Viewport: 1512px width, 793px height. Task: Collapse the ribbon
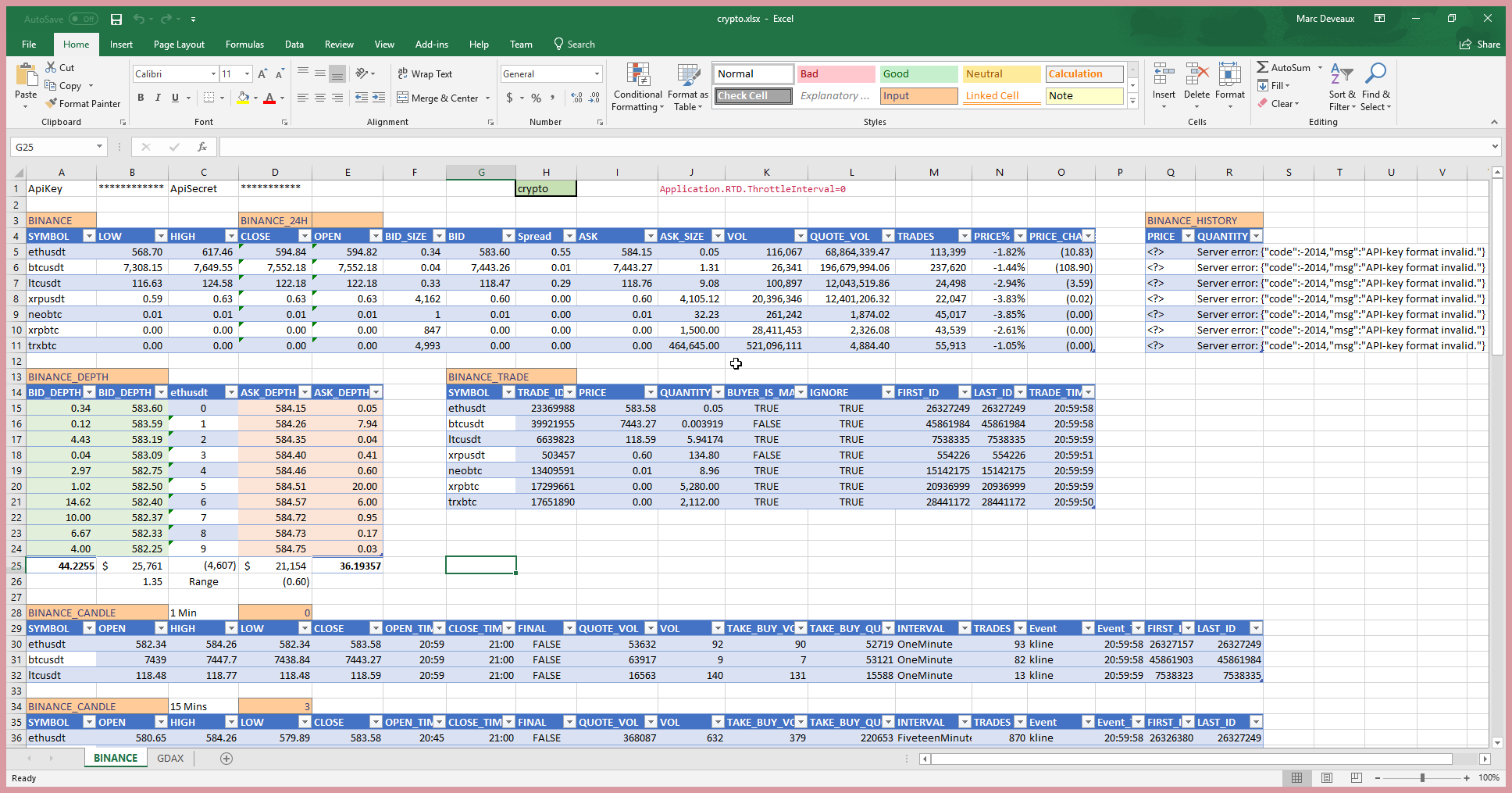[1494, 122]
